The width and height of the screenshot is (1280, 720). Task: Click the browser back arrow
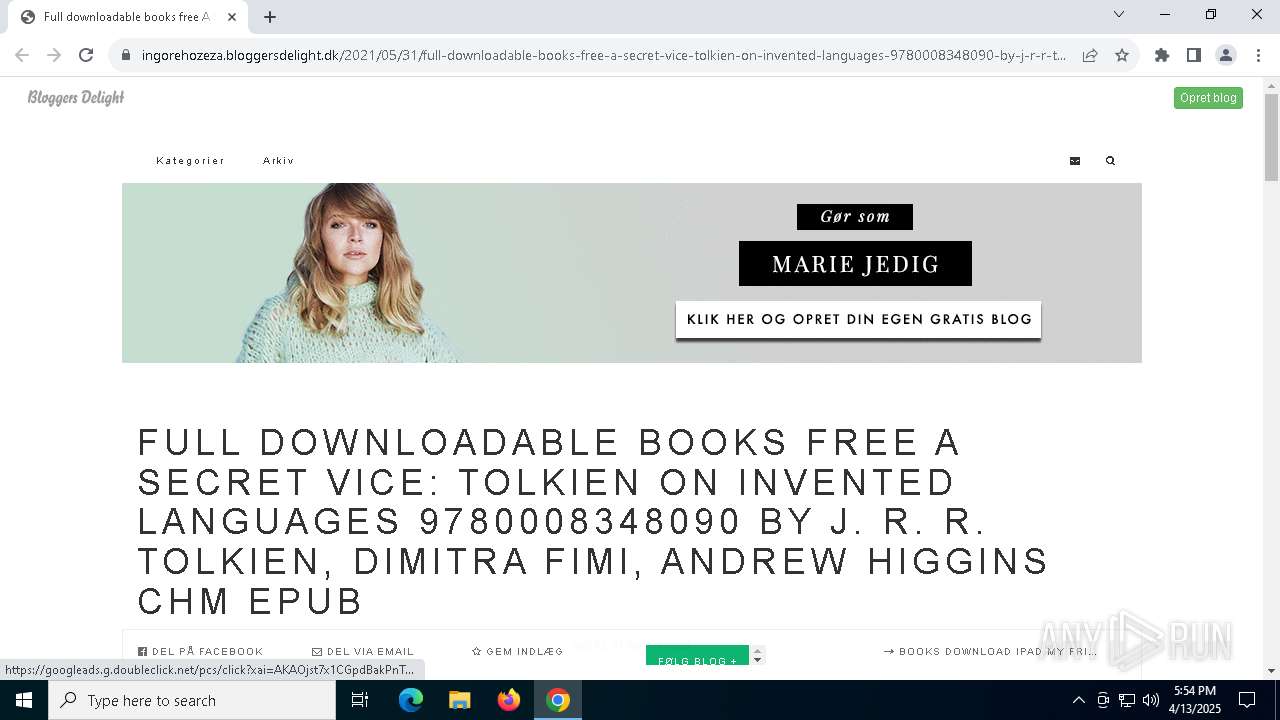[x=22, y=55]
